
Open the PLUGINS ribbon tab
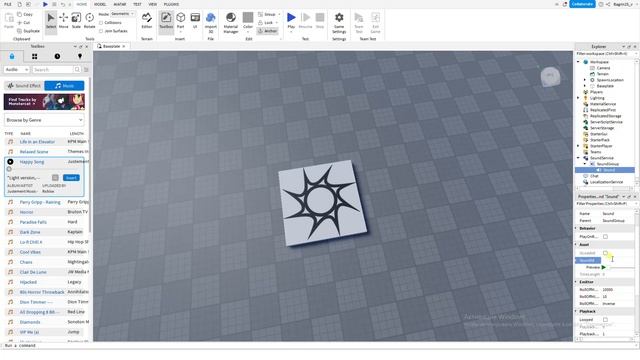point(171,4)
